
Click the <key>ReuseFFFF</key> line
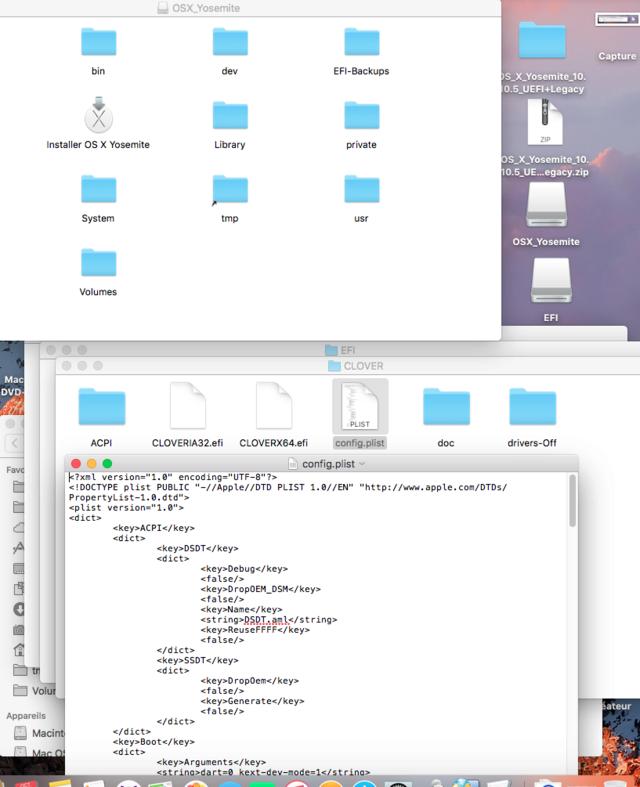click(x=255, y=630)
